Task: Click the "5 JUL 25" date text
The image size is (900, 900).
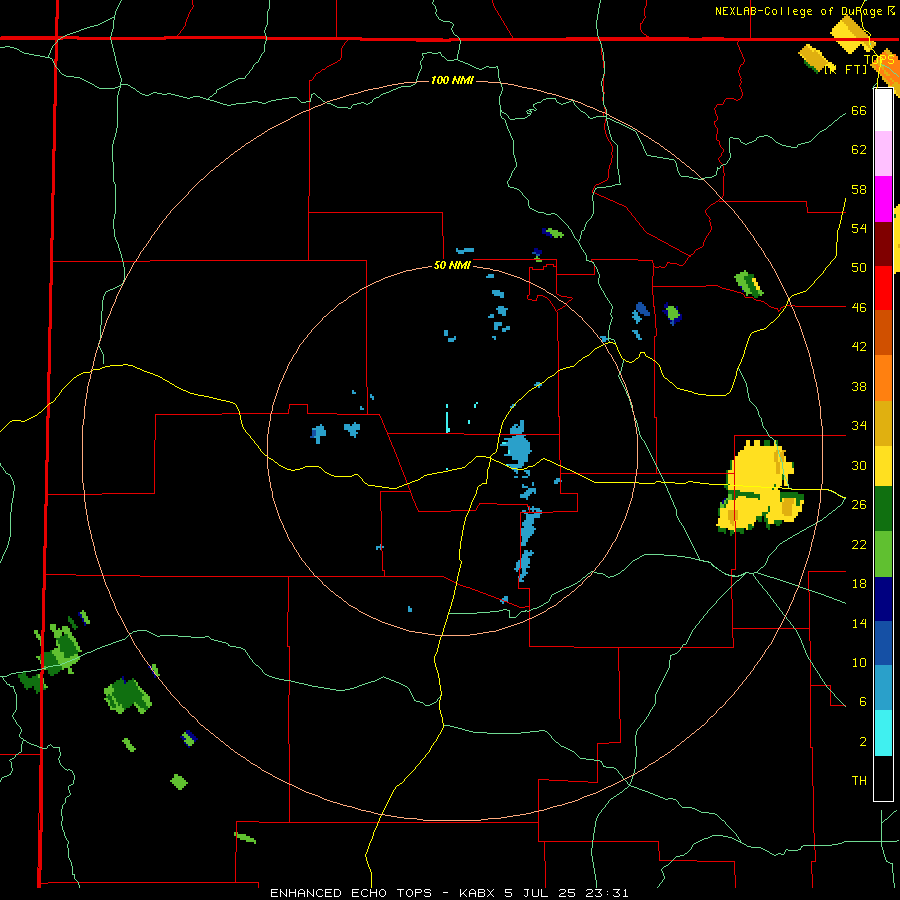Action: 542,893
